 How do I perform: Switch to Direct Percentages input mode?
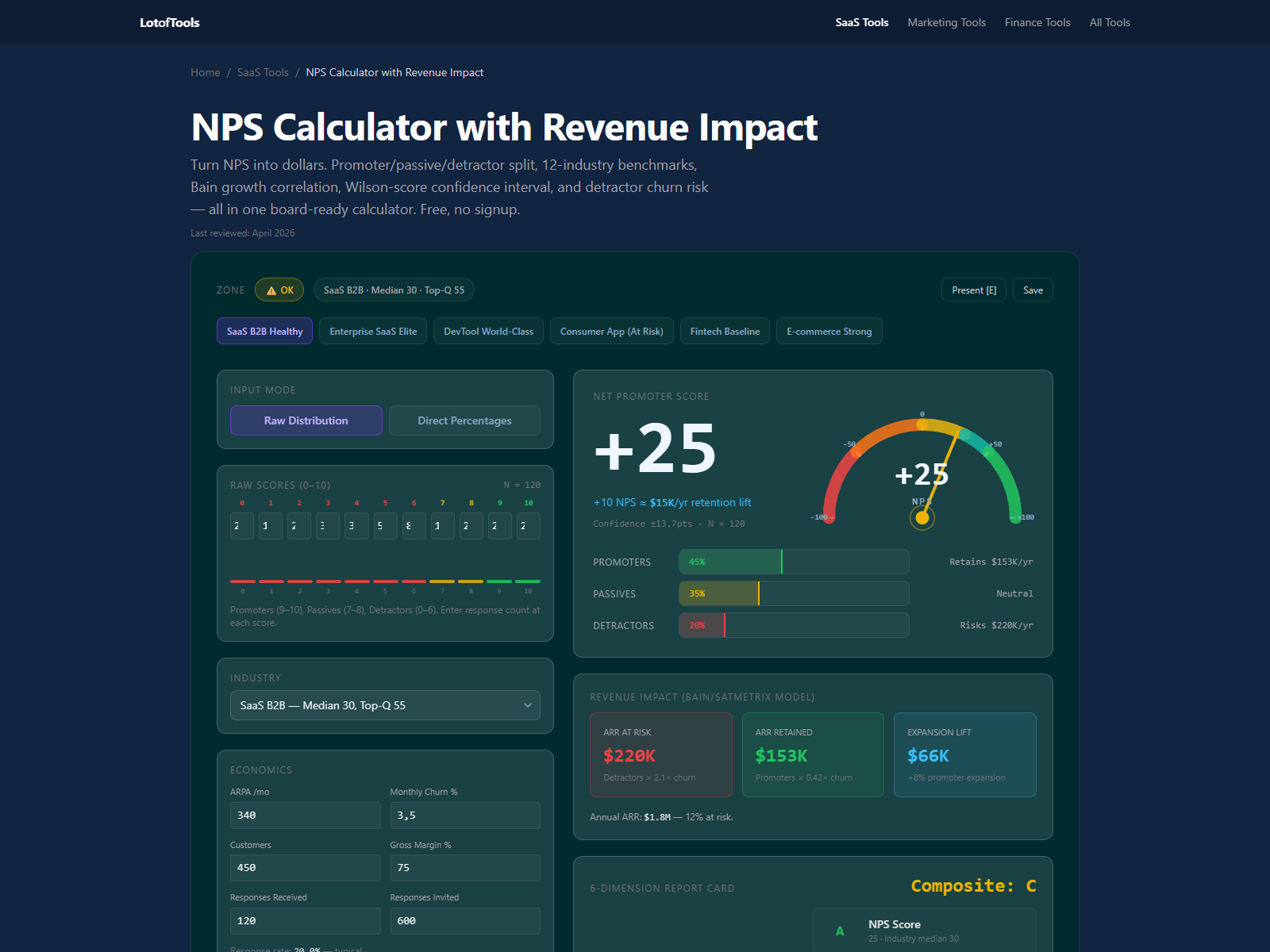464,420
